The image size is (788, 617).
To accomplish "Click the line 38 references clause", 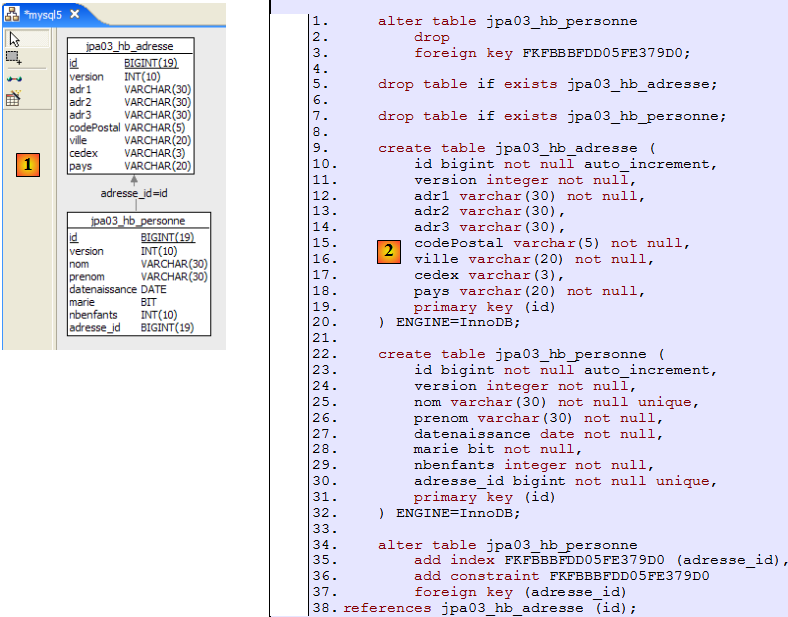I will pyautogui.click(x=489, y=607).
